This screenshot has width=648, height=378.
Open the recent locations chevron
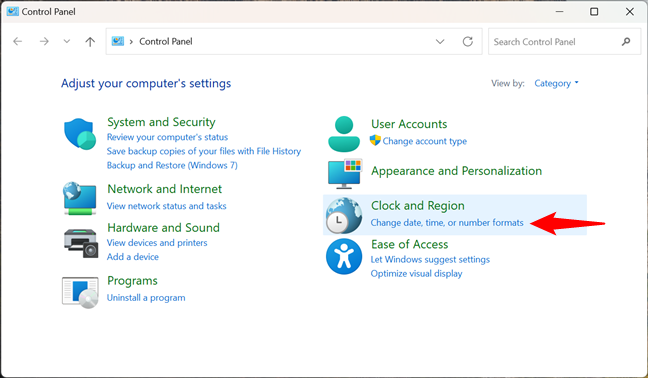(x=67, y=41)
